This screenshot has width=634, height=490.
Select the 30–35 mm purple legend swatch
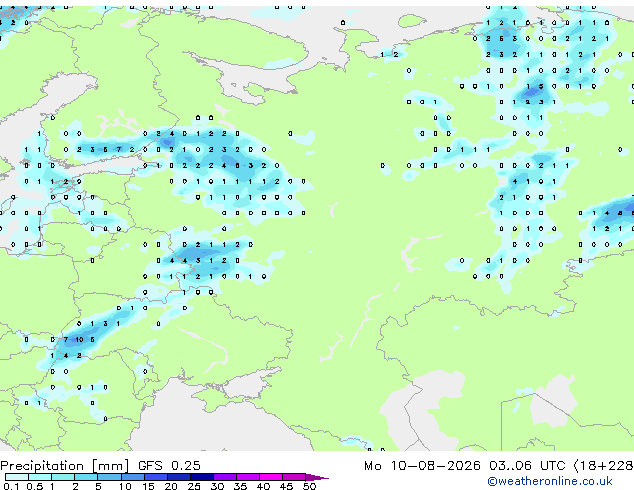(x=225, y=477)
